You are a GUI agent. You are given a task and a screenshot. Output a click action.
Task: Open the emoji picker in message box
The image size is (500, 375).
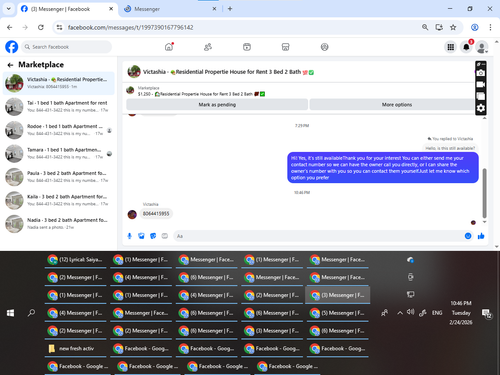(468, 236)
